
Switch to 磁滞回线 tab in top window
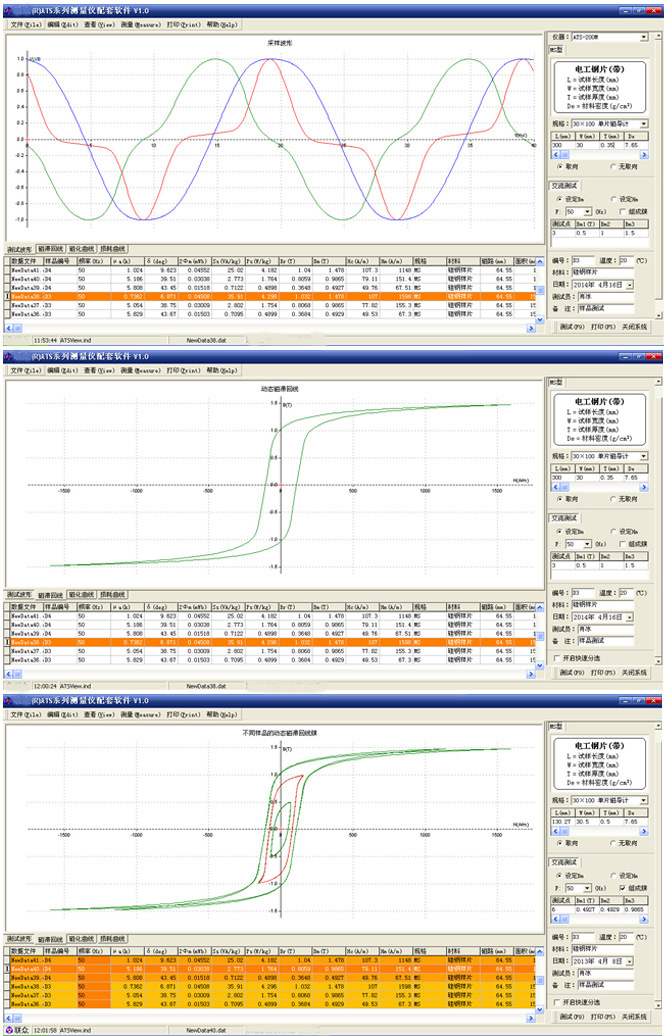coord(50,249)
